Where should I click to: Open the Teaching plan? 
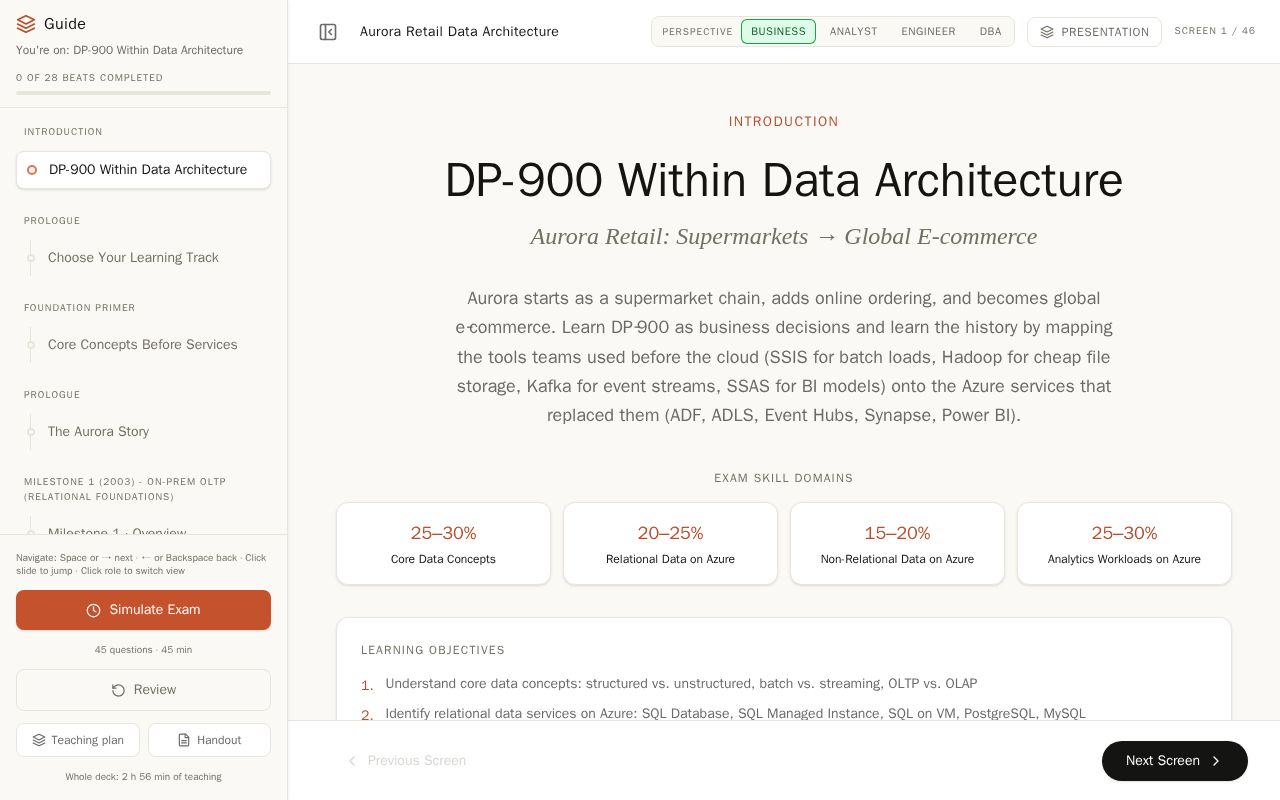coord(78,740)
